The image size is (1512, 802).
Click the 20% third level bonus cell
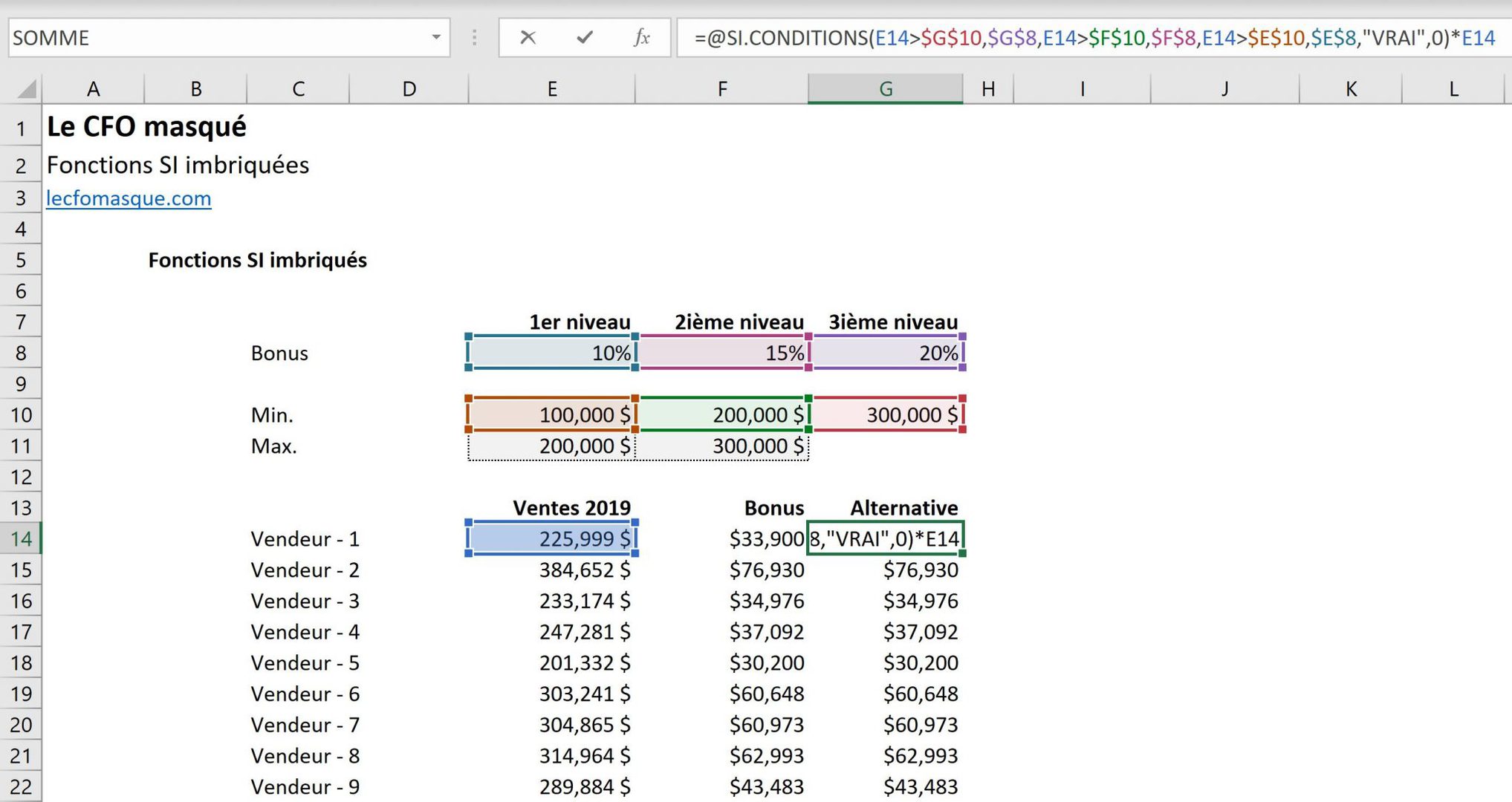pos(886,353)
